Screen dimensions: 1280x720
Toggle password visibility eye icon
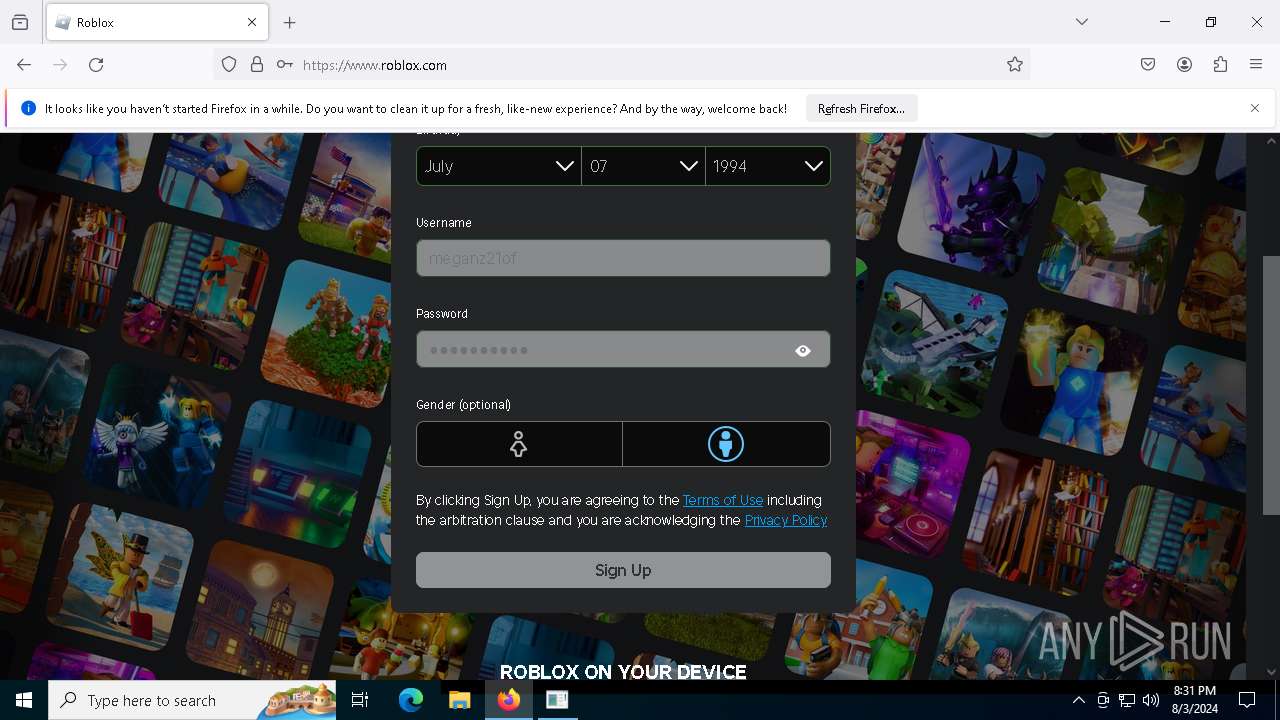coord(803,350)
